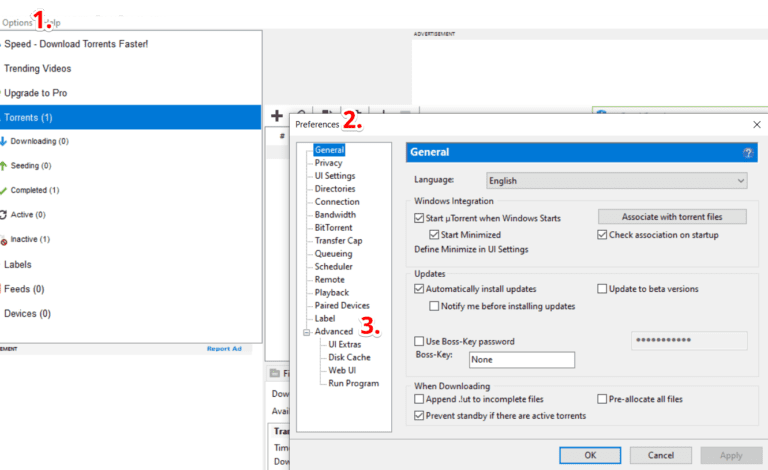Close the Preferences dialog with X
Image resolution: width=768 pixels, height=470 pixels.
pos(757,124)
